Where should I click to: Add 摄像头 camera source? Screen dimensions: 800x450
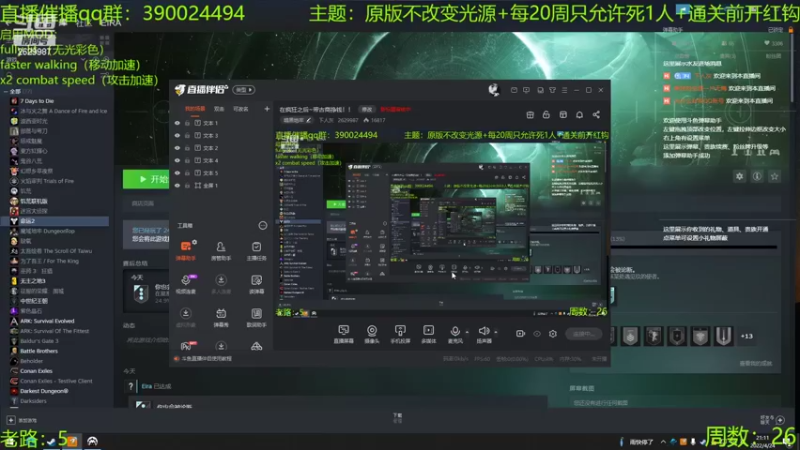pyautogui.click(x=372, y=334)
